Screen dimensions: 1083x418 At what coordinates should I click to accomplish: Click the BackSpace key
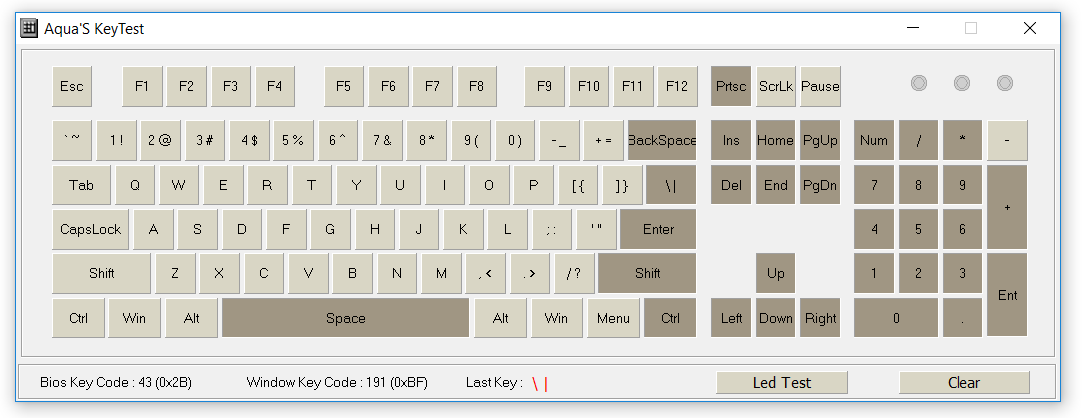pos(662,140)
